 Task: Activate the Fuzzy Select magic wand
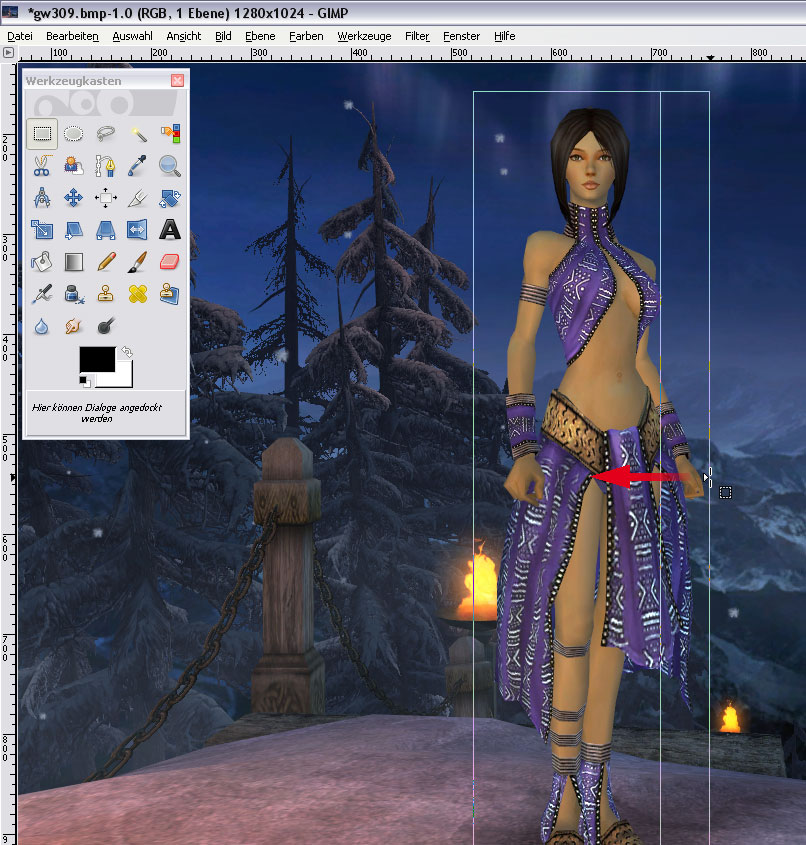138,133
